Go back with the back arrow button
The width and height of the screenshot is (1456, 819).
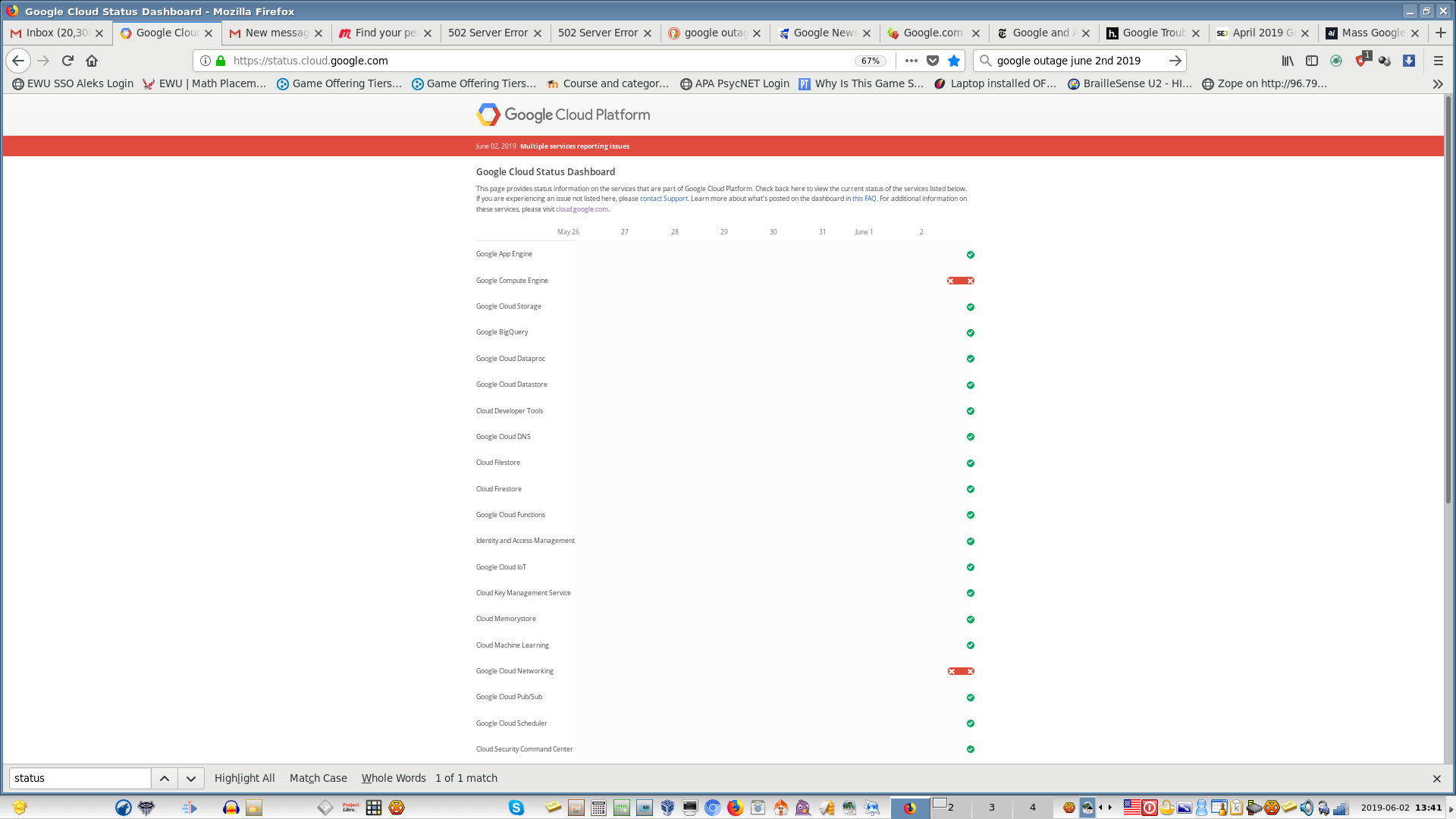pos(18,61)
